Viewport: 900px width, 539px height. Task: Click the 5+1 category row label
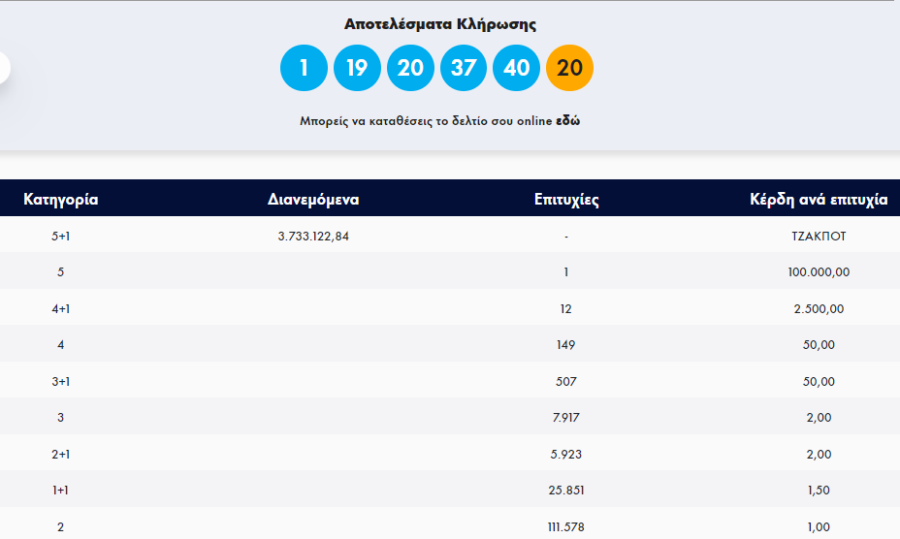[61, 236]
